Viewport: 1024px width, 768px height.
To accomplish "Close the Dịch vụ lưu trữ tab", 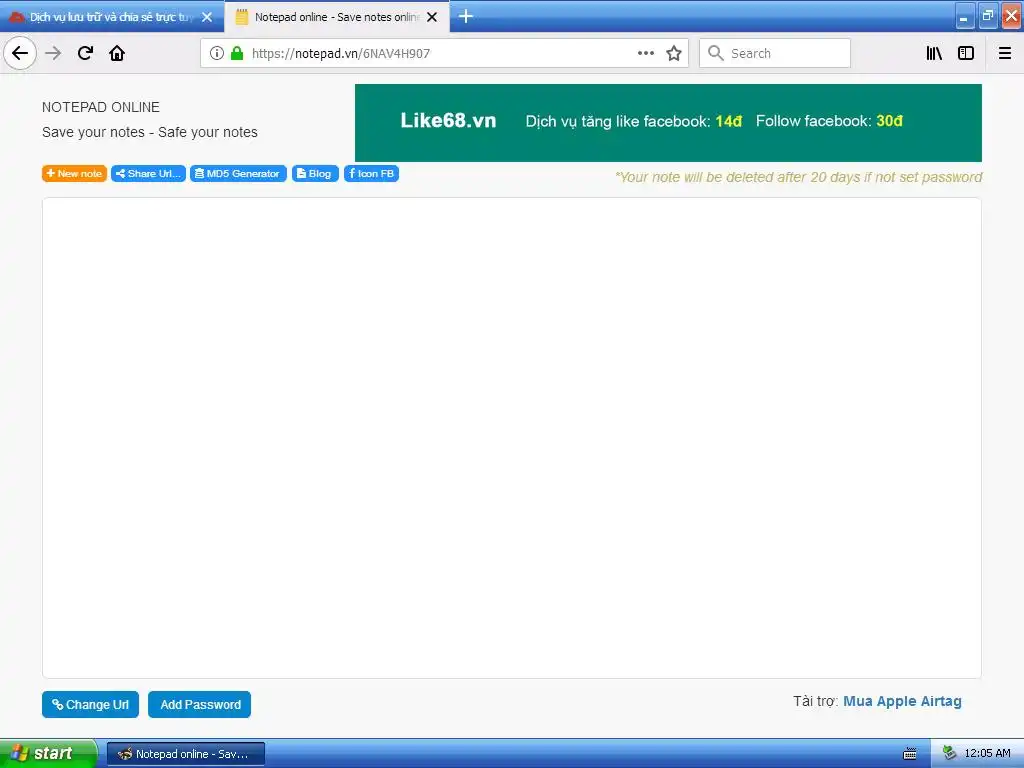I will [207, 17].
